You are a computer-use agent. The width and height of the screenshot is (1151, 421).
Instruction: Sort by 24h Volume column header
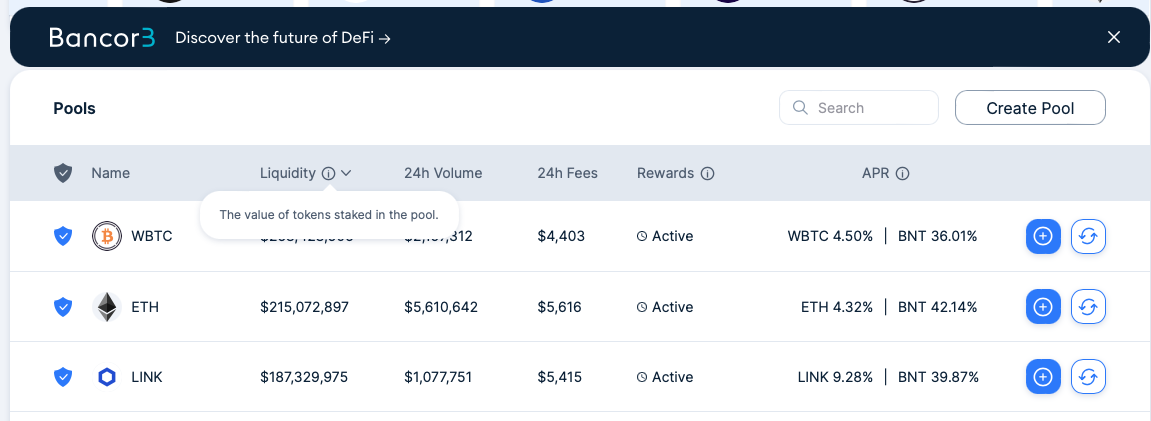point(443,174)
